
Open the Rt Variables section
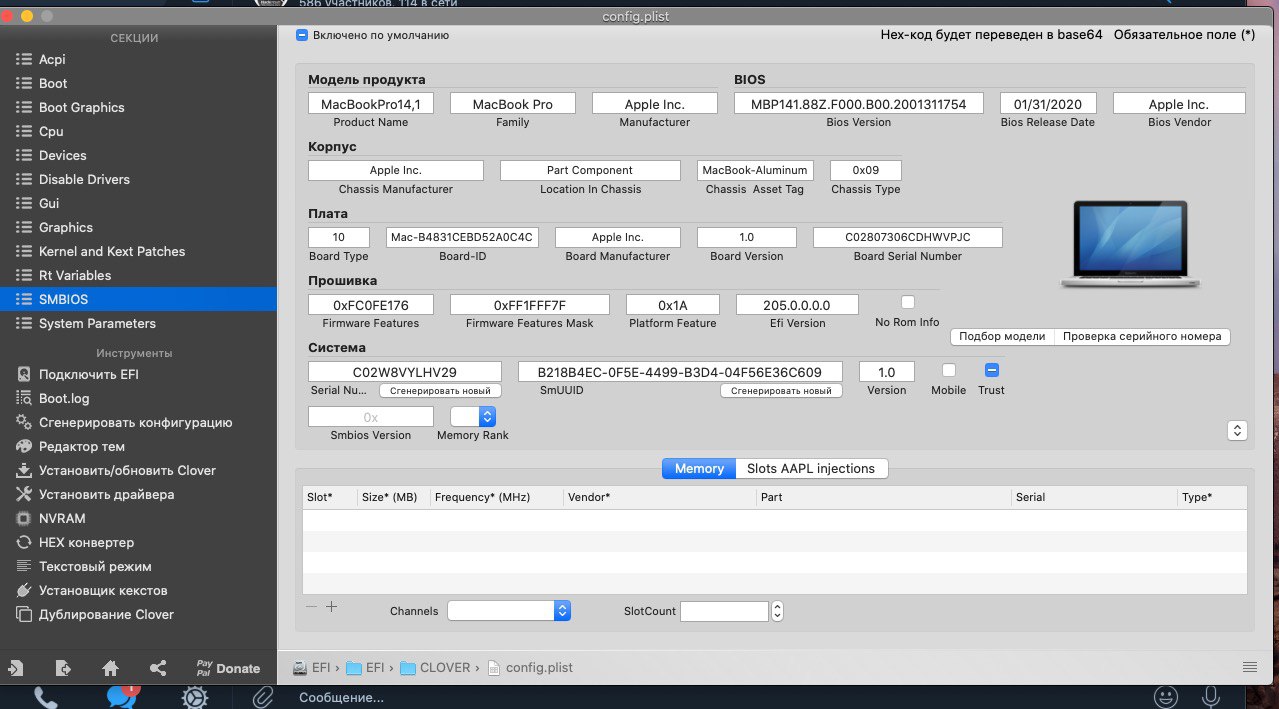click(138, 275)
